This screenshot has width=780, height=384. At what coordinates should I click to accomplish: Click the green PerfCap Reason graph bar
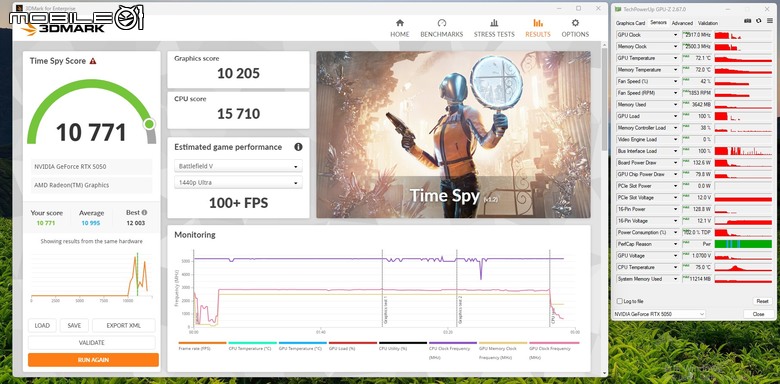coord(743,244)
